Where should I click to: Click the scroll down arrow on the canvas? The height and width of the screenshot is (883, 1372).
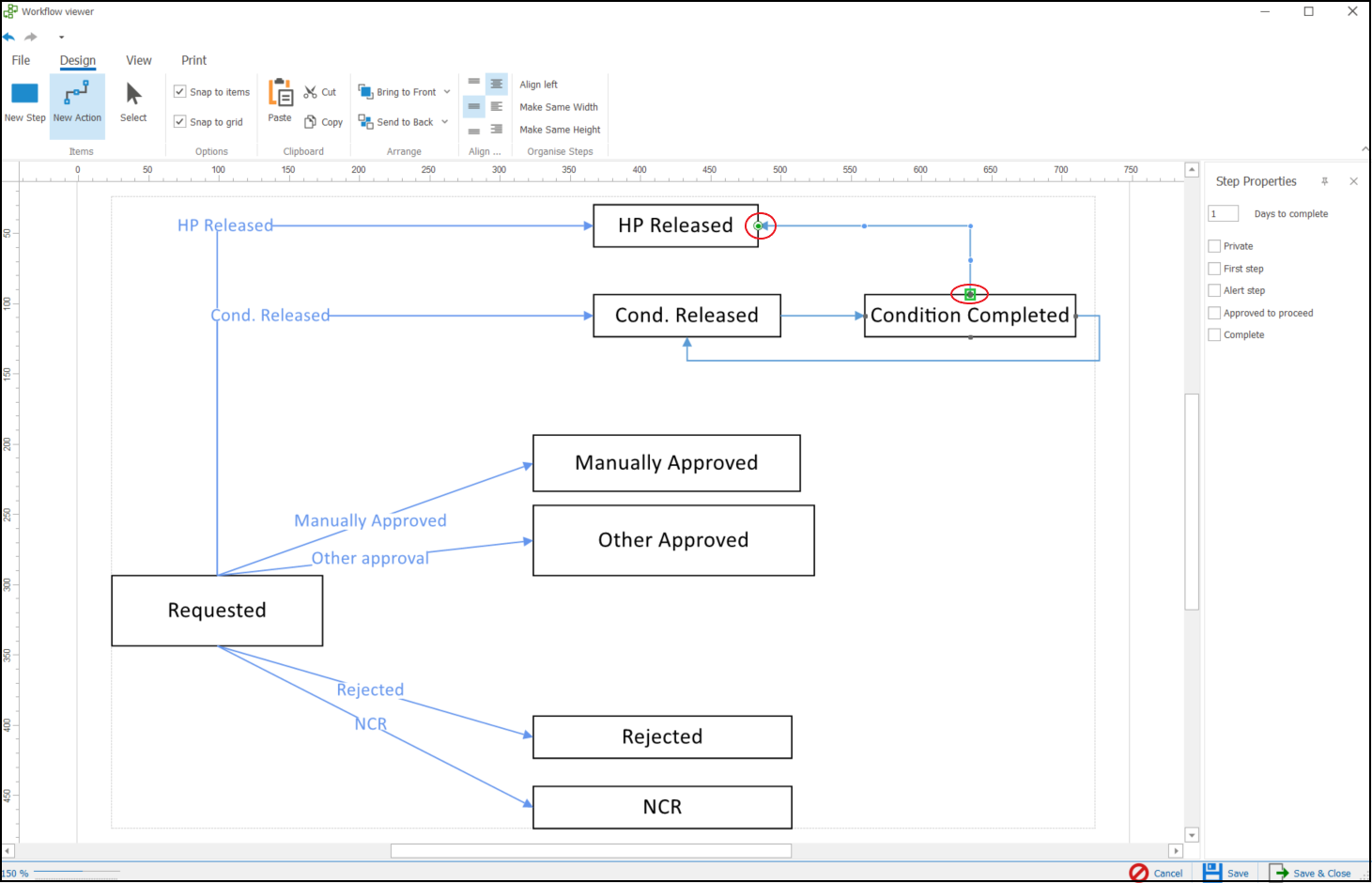(1192, 835)
